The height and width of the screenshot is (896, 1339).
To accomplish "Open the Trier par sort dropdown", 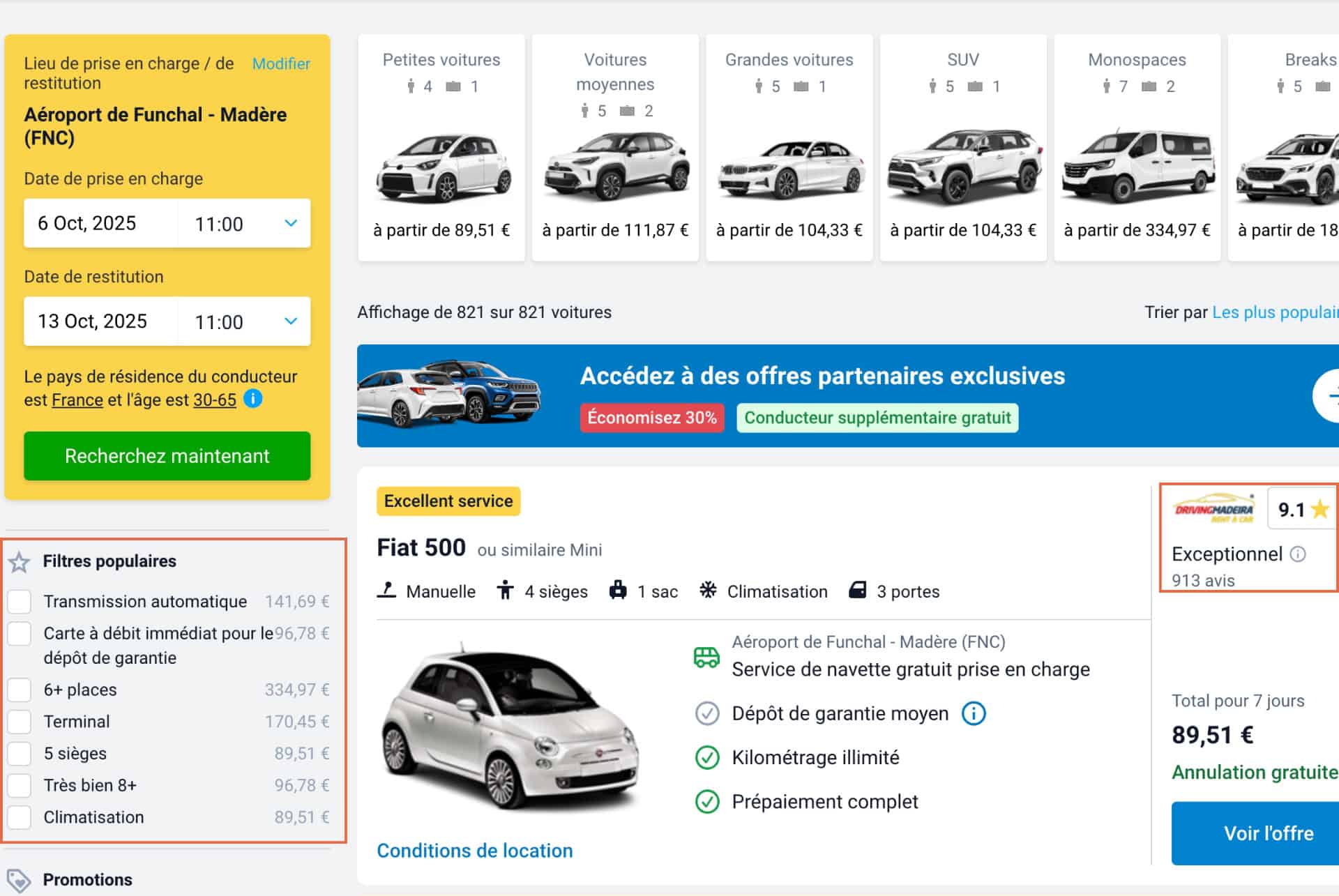I will click(1275, 312).
